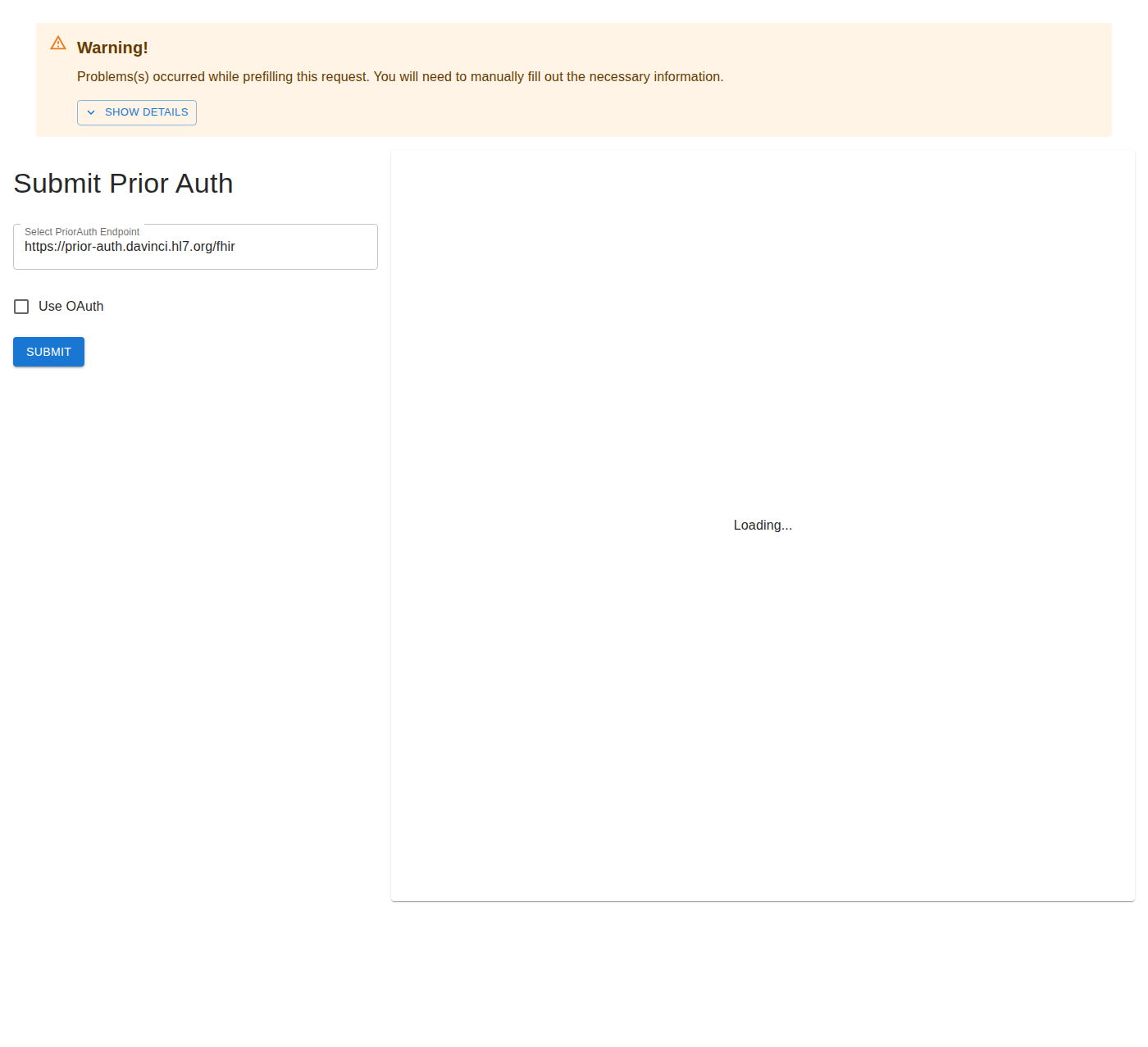Select the prefilling problems warning message
This screenshot has height=1047, width=1148.
click(400, 77)
